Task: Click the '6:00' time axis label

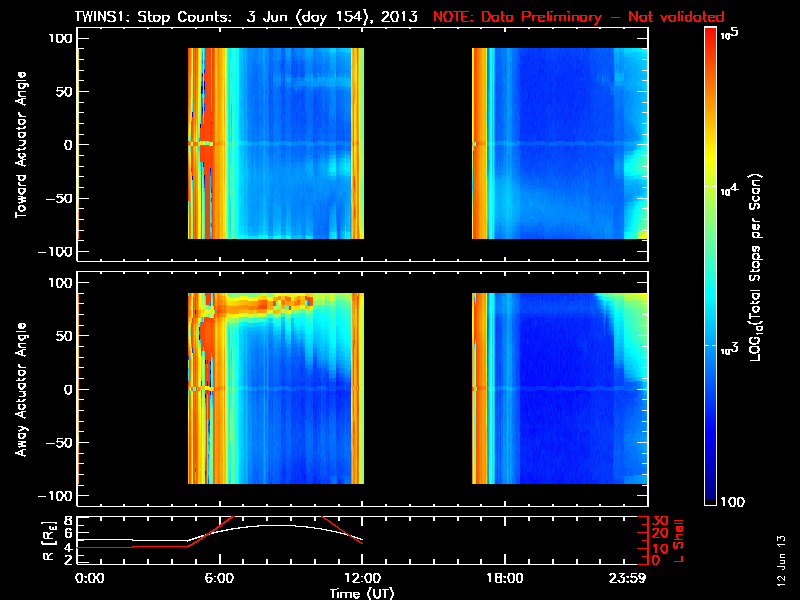Action: coord(219,578)
